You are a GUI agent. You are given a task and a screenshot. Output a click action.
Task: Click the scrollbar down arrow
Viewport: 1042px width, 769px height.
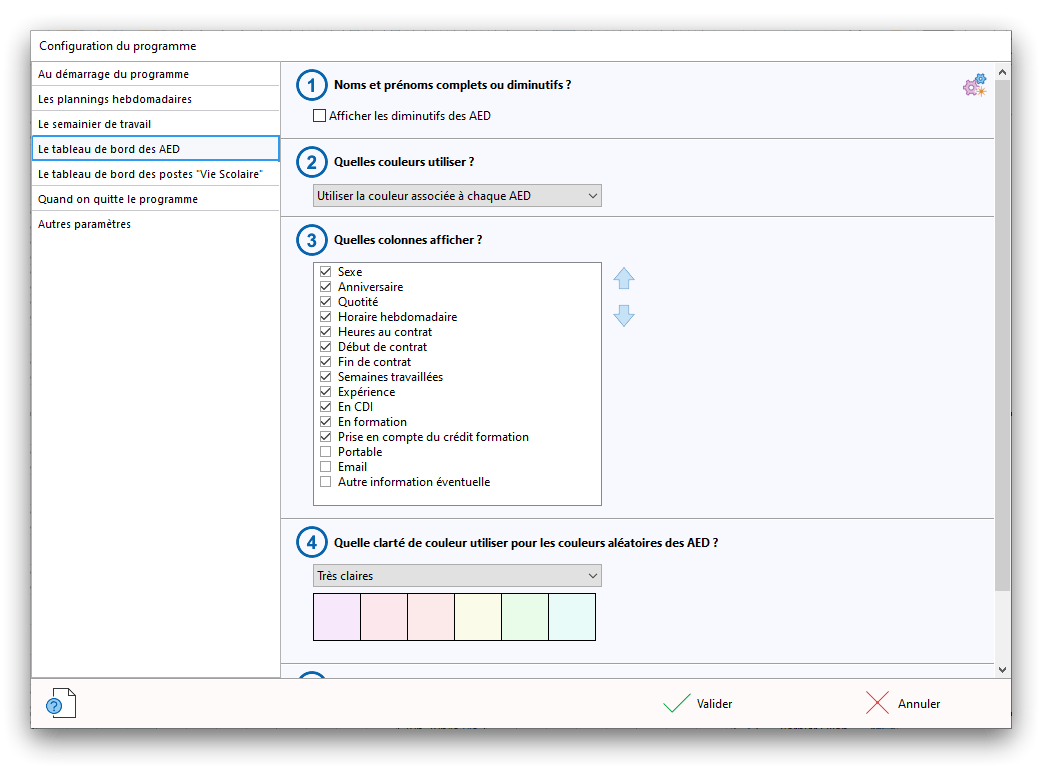(x=1003, y=669)
